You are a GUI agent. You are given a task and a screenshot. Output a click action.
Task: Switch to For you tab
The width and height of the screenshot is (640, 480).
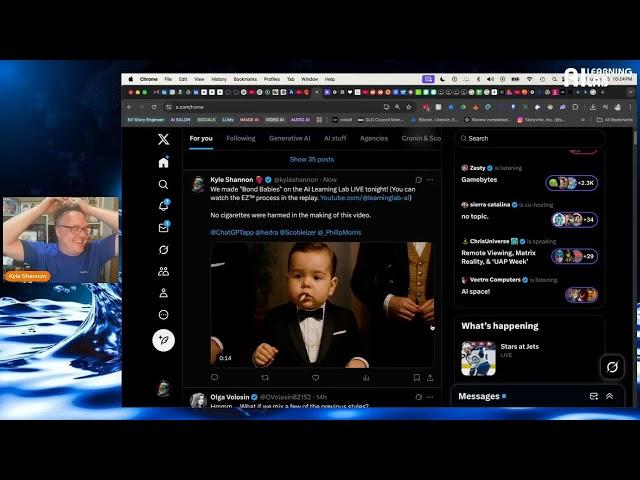[x=201, y=138]
